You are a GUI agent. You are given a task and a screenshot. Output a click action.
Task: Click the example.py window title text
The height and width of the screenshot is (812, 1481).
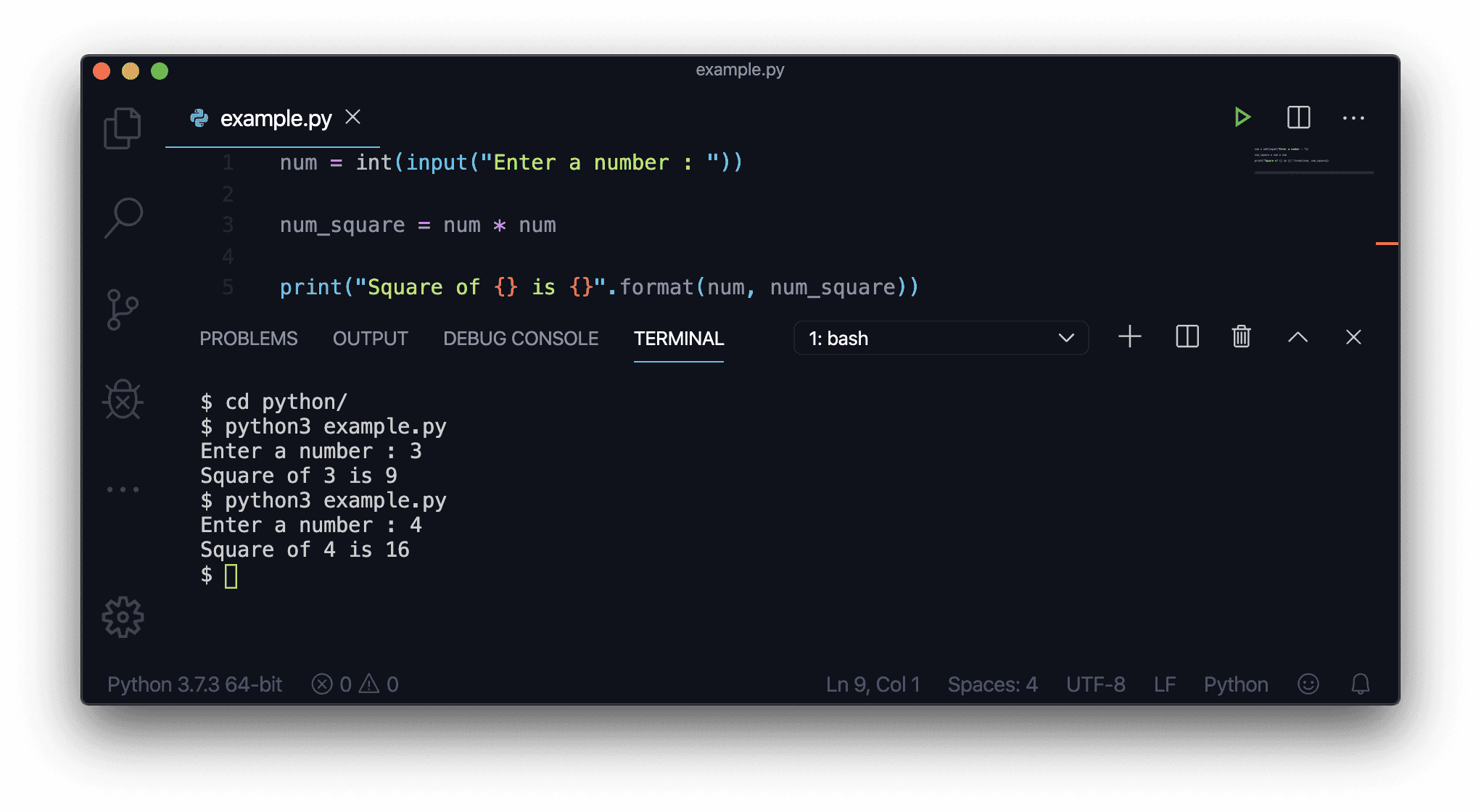pos(740,70)
